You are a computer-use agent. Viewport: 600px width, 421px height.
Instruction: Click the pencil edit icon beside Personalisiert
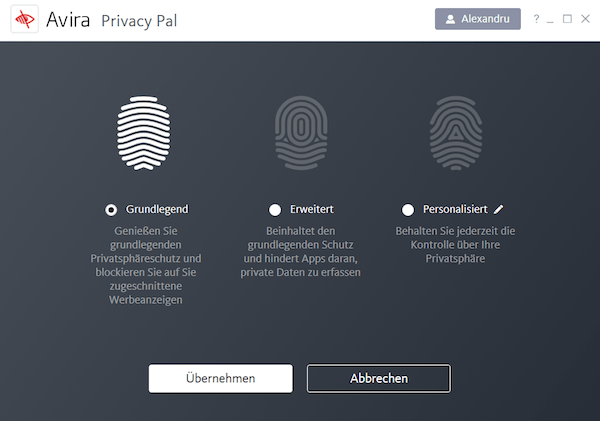(x=499, y=209)
